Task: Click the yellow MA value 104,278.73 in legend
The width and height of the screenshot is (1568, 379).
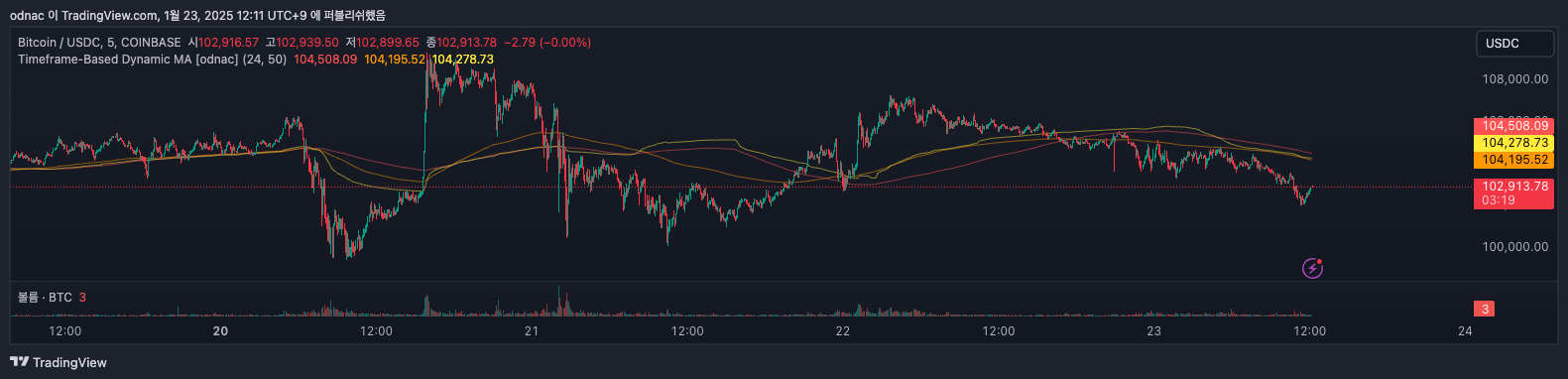Action: (463, 60)
